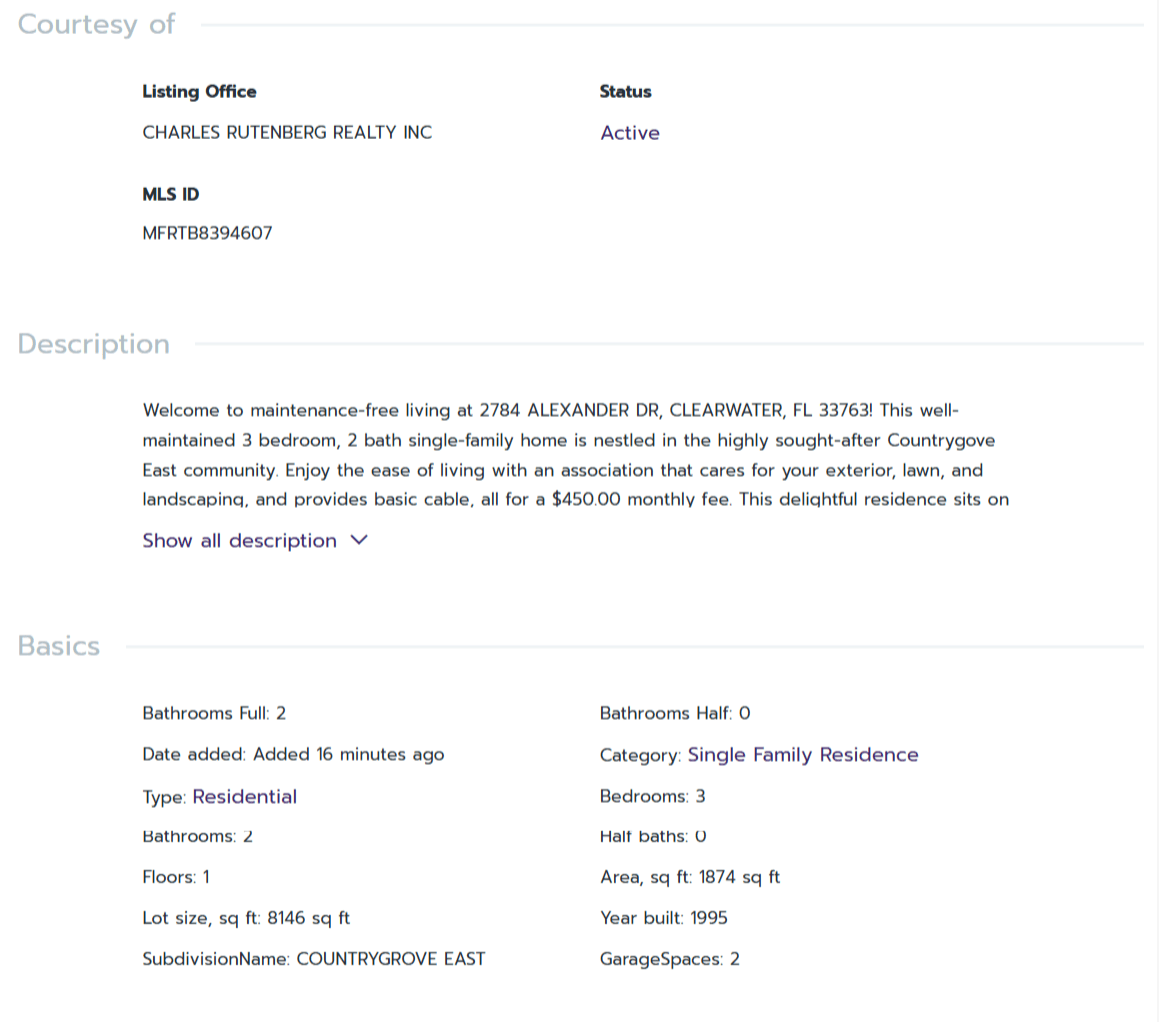This screenshot has height=1022, width=1159.
Task: Click the Status label
Action: (x=625, y=92)
